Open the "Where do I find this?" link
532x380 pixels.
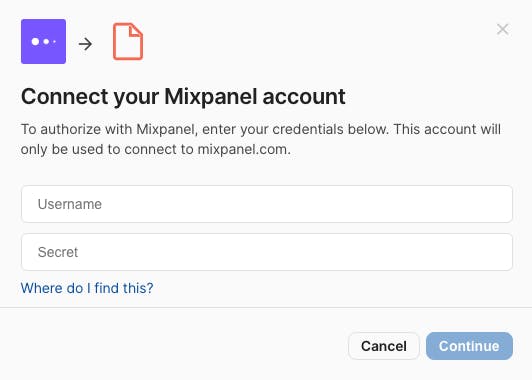point(87,288)
